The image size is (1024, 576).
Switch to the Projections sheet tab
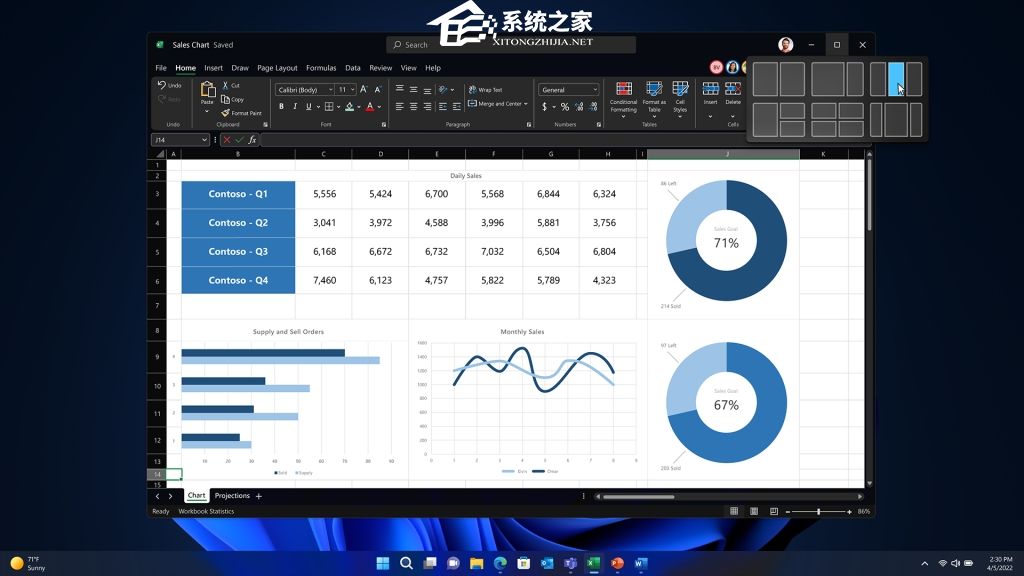[x=232, y=496]
